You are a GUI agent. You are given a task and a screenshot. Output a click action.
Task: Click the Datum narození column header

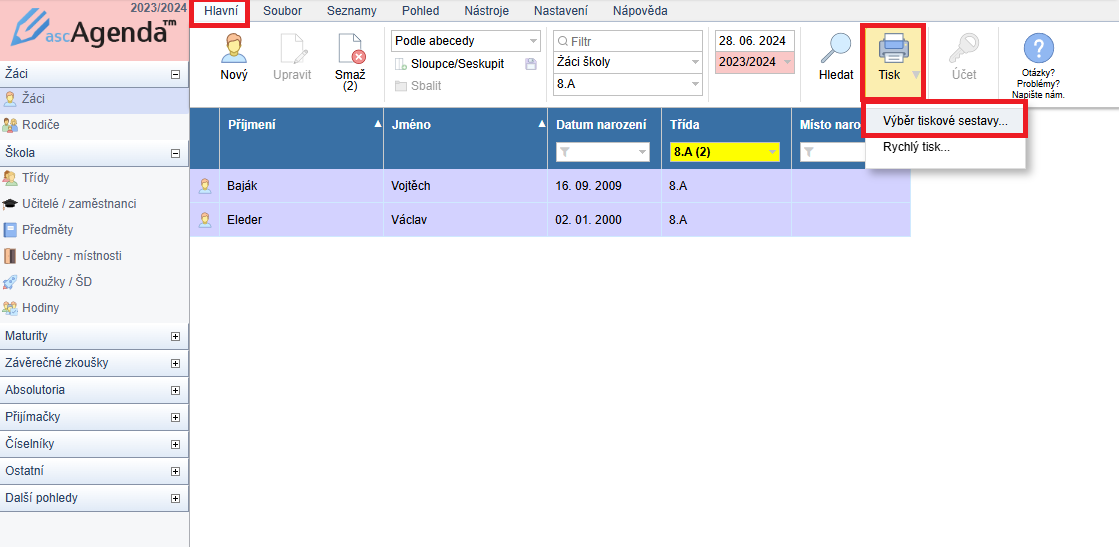(x=602, y=125)
